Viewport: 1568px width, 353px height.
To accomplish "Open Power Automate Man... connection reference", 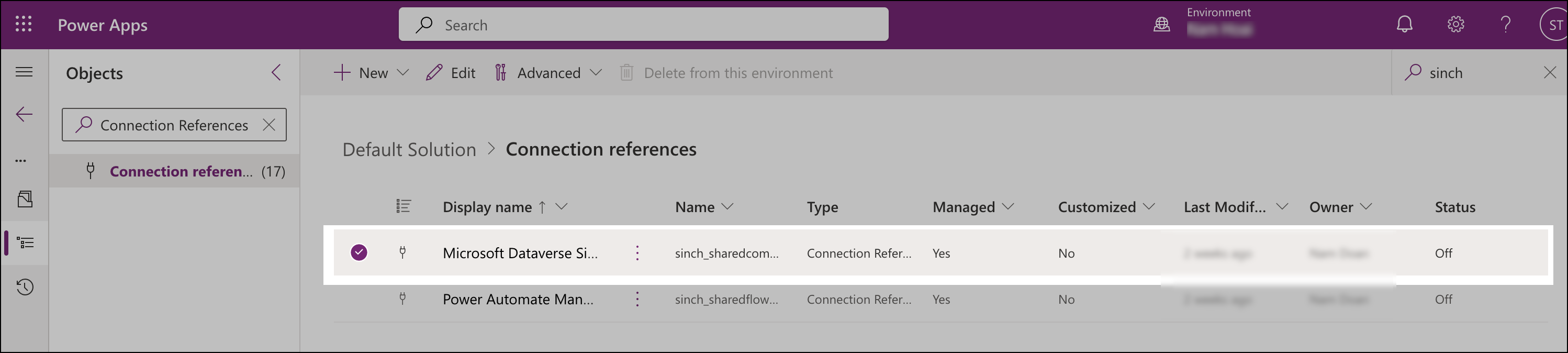I will click(x=518, y=300).
